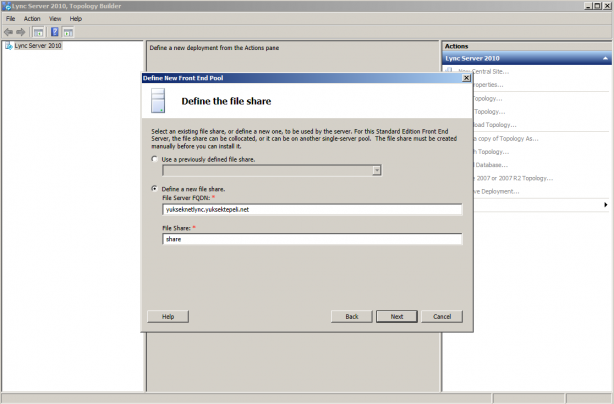The width and height of the screenshot is (614, 404).
Task: Cancel the Define New Front End Pool wizard
Action: [442, 316]
